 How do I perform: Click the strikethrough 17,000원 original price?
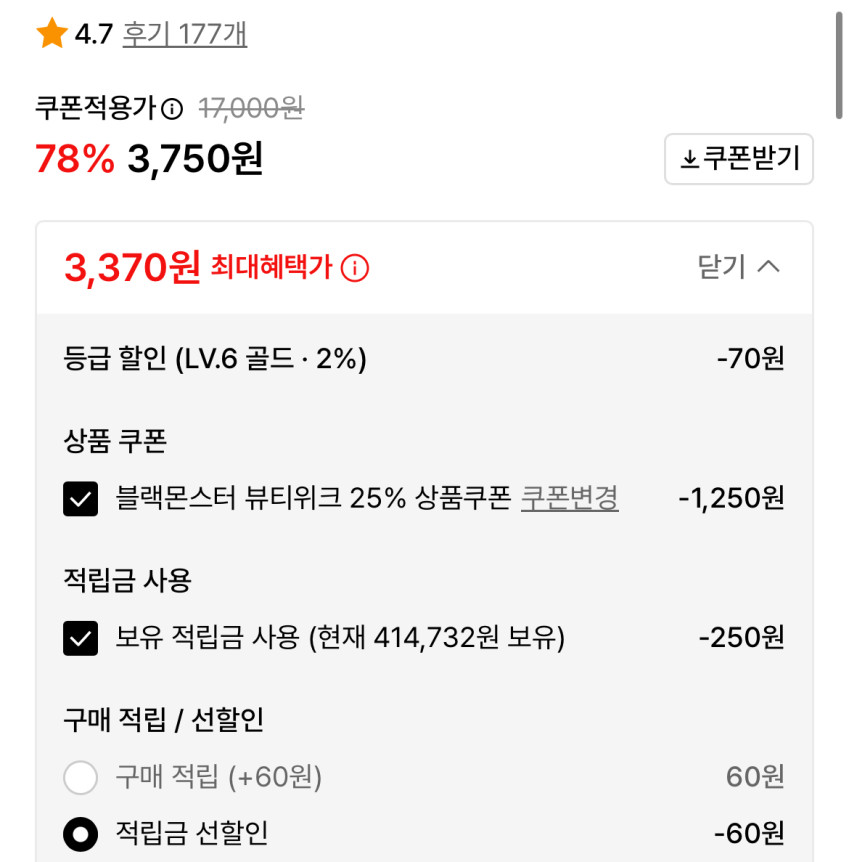[251, 108]
